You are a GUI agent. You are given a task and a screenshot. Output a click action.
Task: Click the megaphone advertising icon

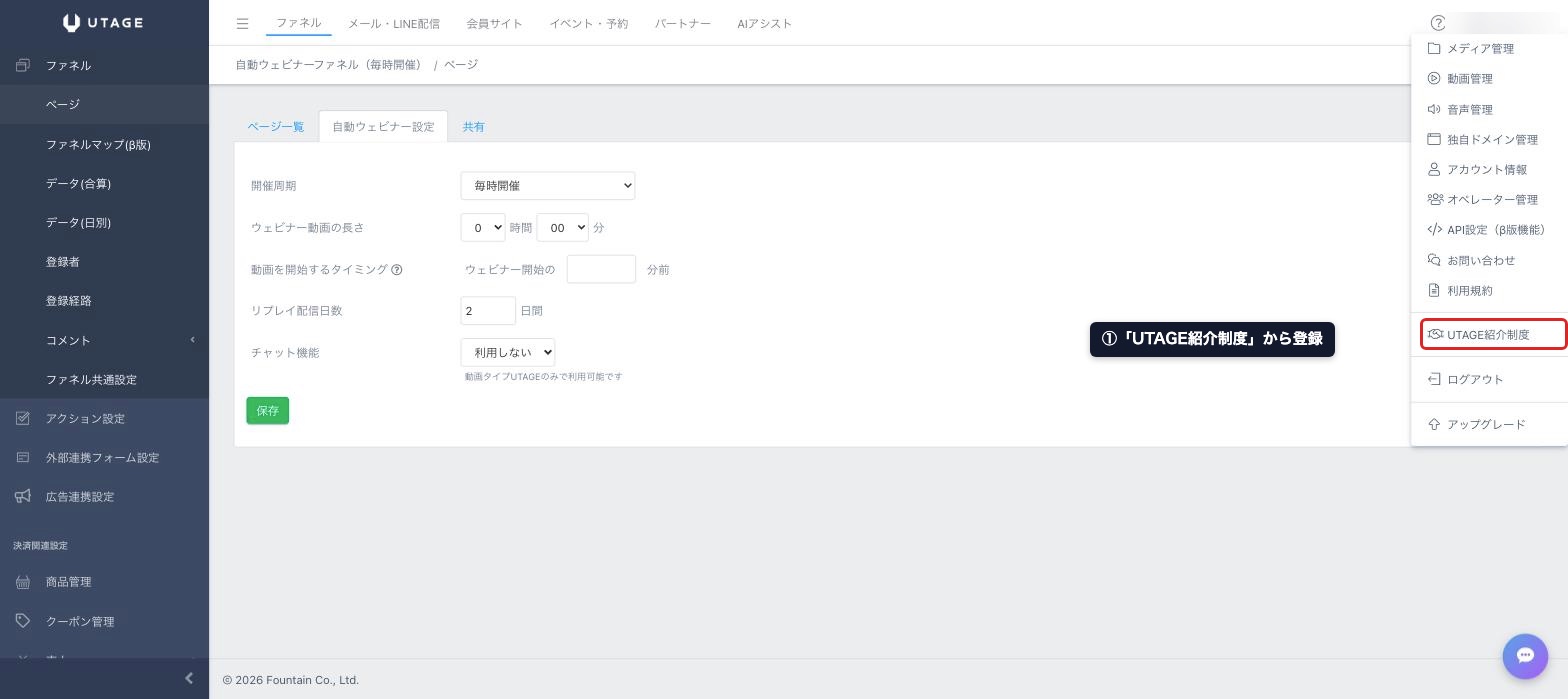(x=23, y=496)
